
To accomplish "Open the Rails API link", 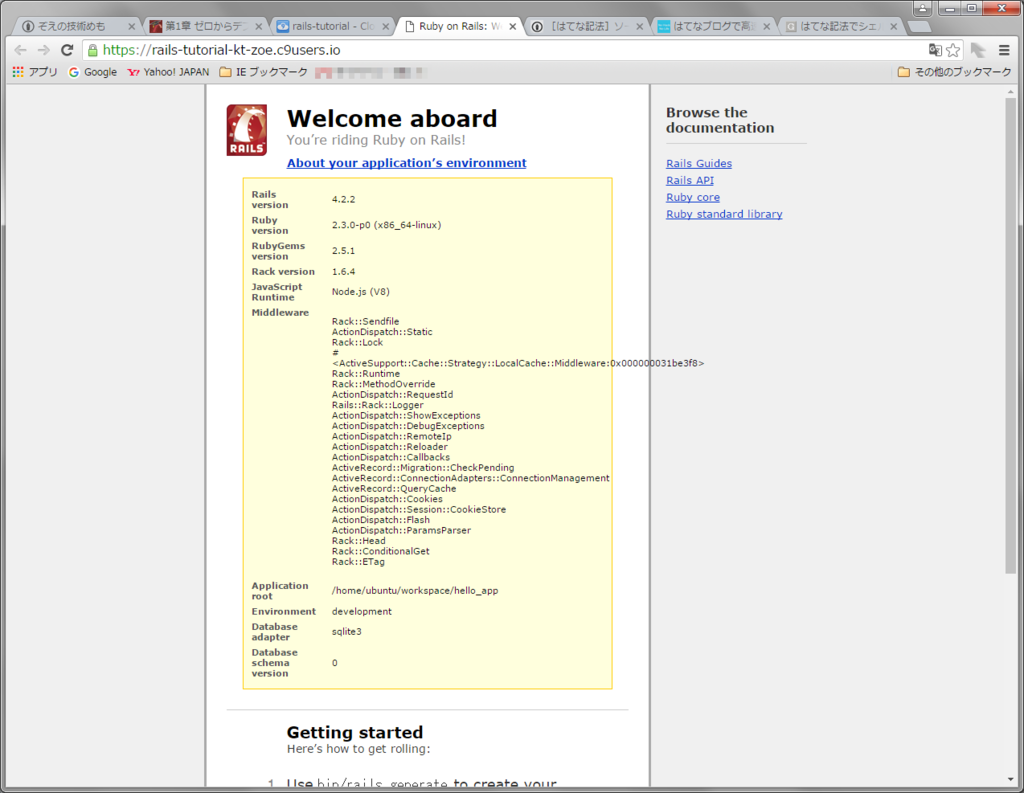I will coord(690,180).
